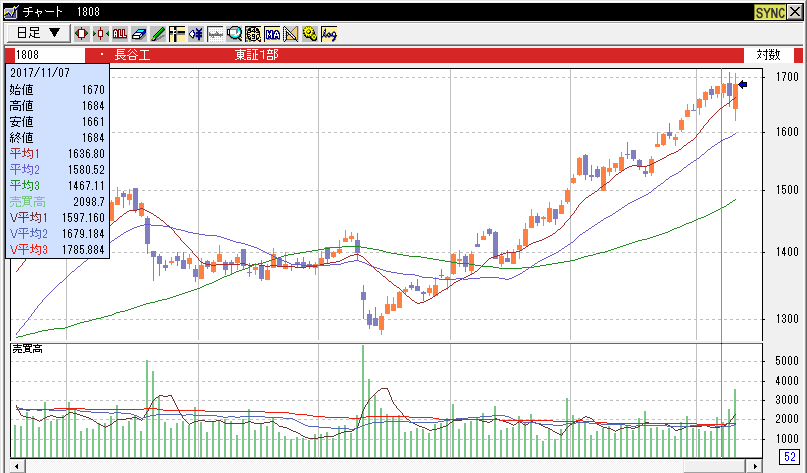Viewport: 807px width, 473px height.
Task: Click the red ALL display icon
Action: click(x=120, y=33)
